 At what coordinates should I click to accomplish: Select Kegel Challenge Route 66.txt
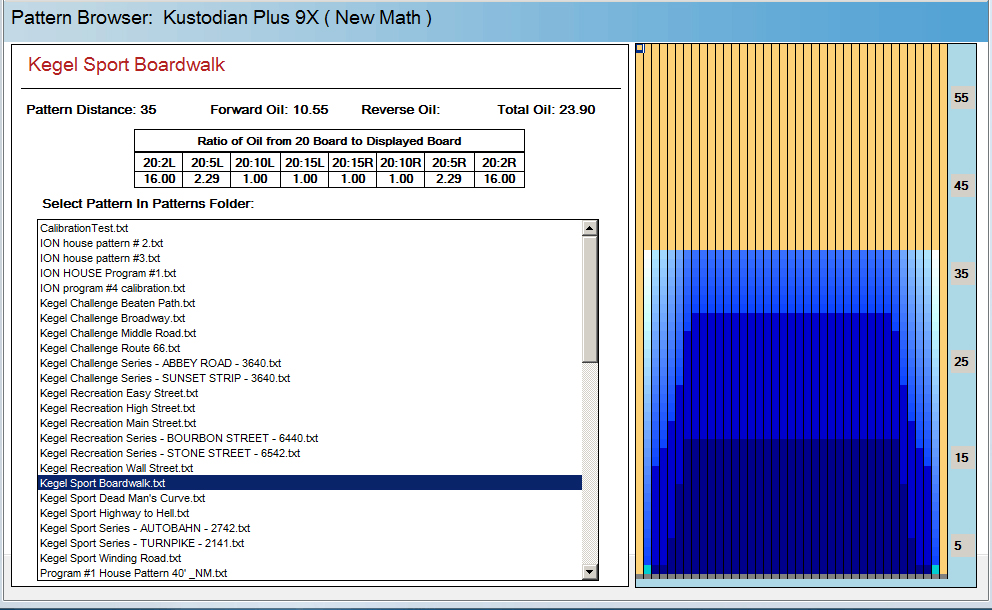coord(110,348)
